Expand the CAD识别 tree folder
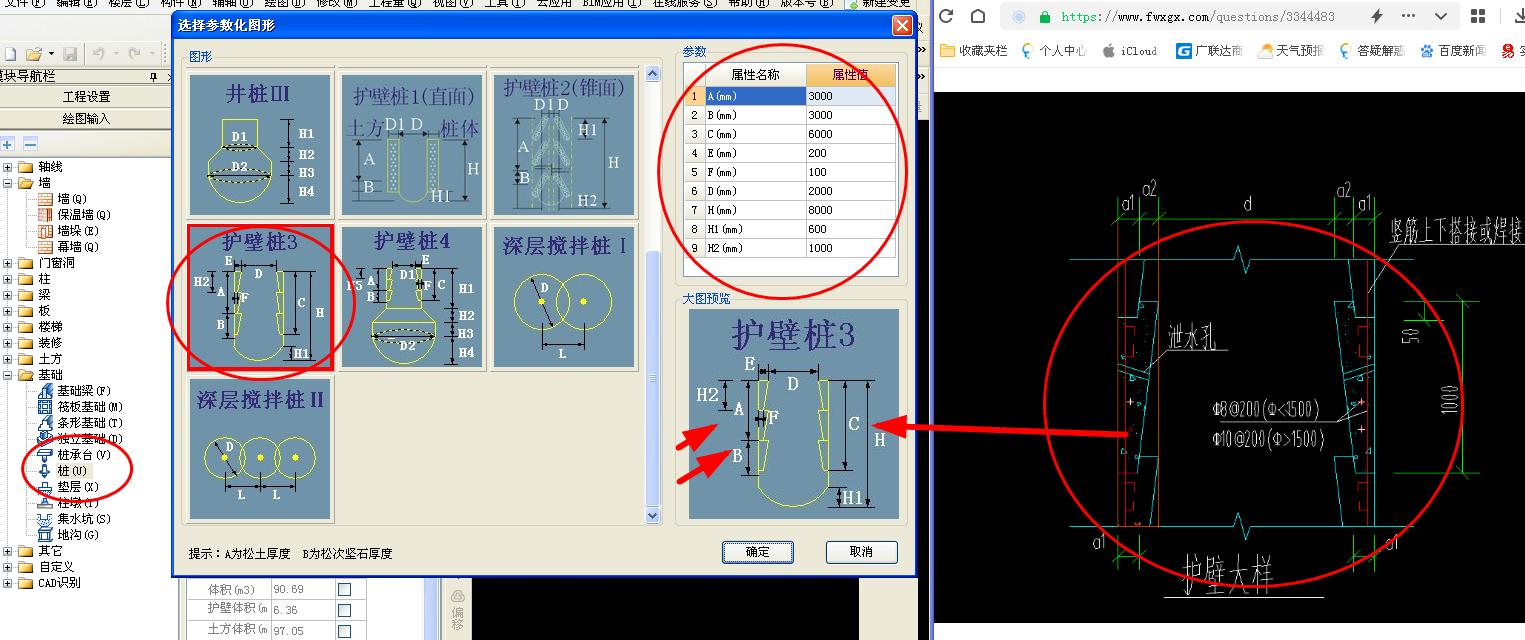The image size is (1525, 640). [8, 583]
